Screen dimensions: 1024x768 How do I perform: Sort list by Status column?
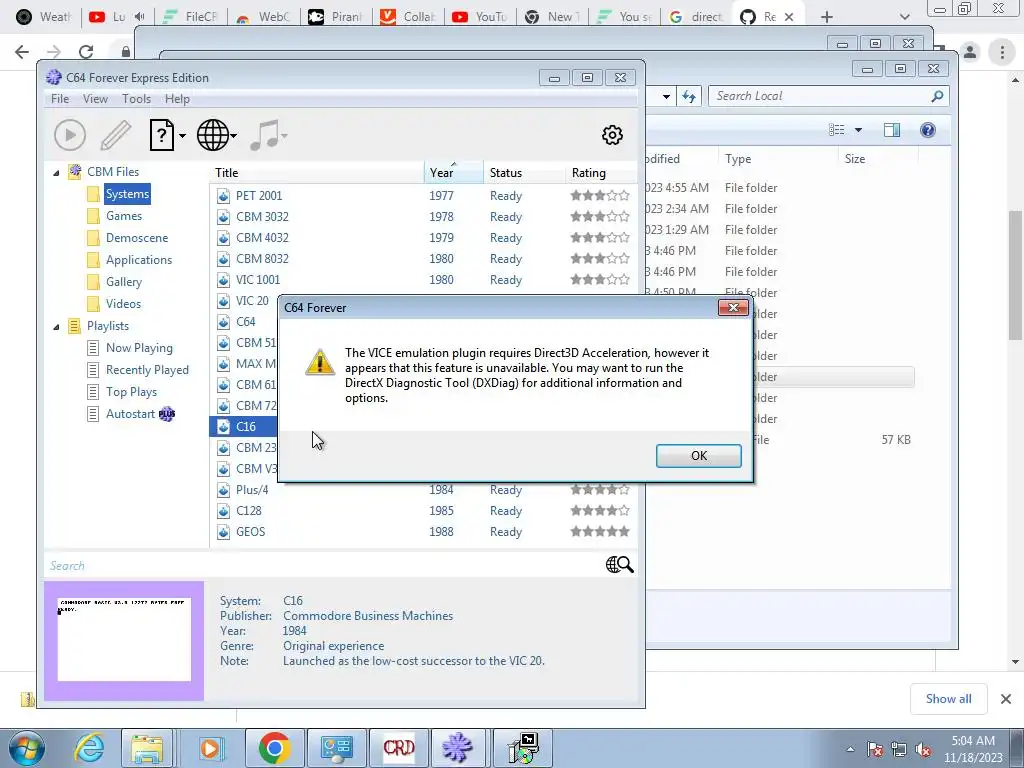pos(524,173)
